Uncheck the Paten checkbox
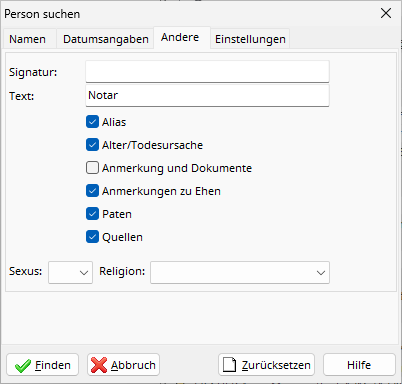 [x=92, y=214]
